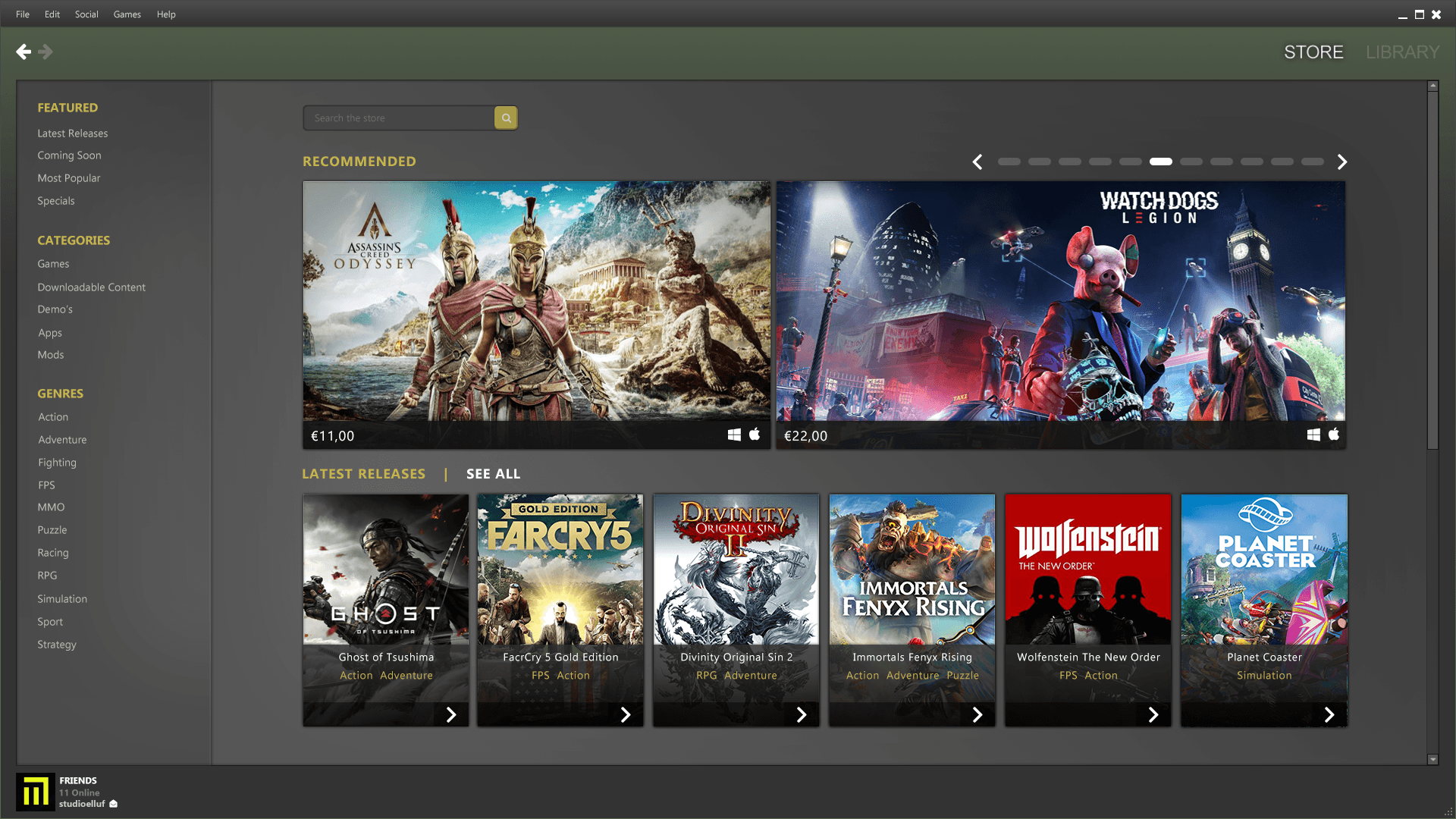Filter by the Racing genre
This screenshot has height=819, width=1456.
pyautogui.click(x=53, y=553)
